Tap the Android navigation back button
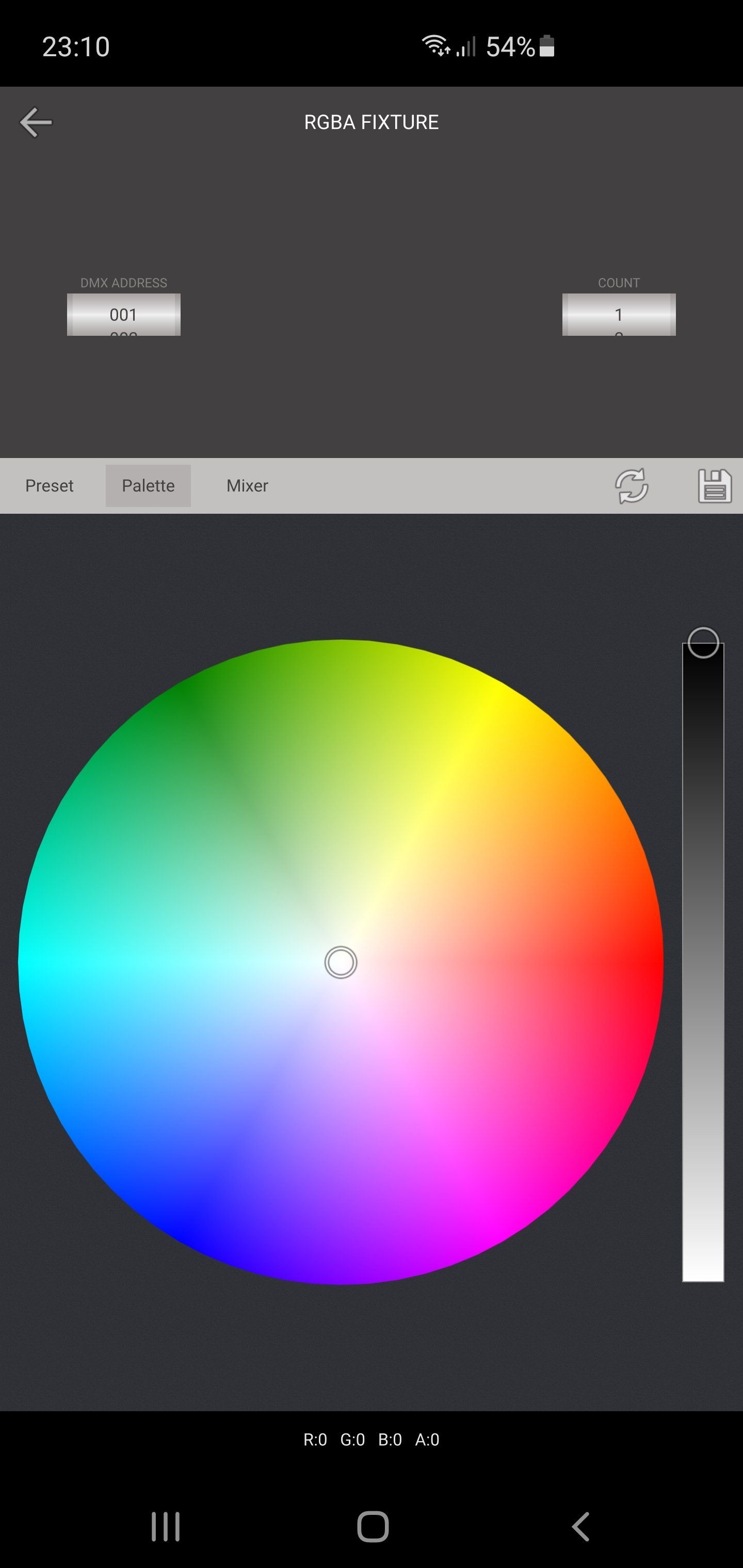The image size is (743, 1568). [580, 1527]
